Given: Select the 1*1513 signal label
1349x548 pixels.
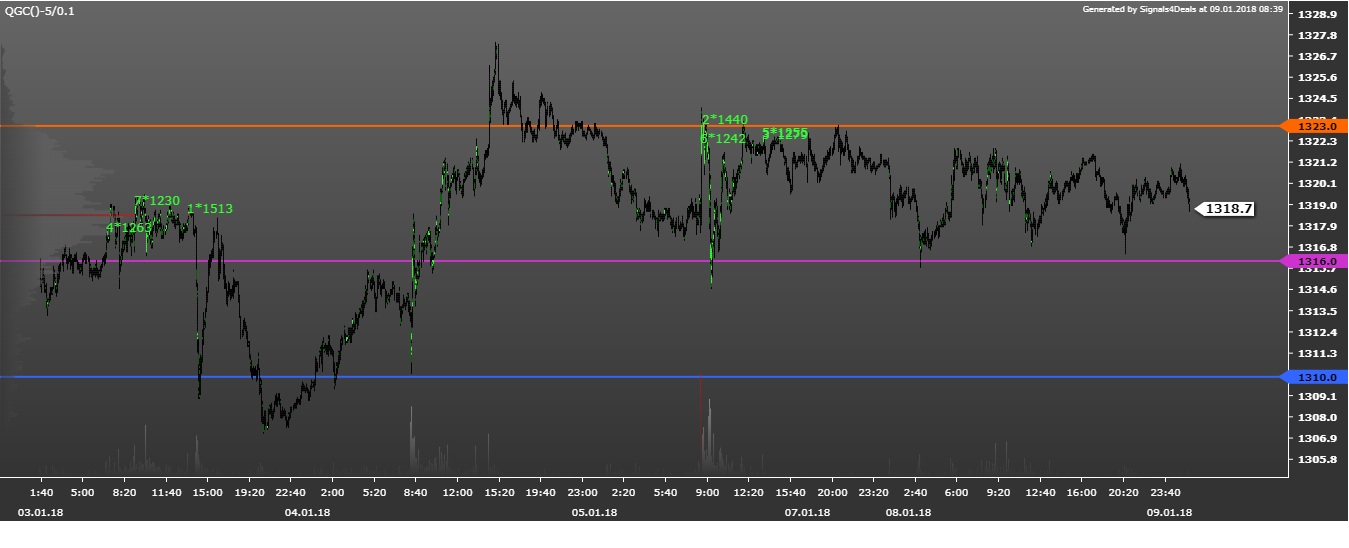Looking at the screenshot, I should (x=210, y=209).
